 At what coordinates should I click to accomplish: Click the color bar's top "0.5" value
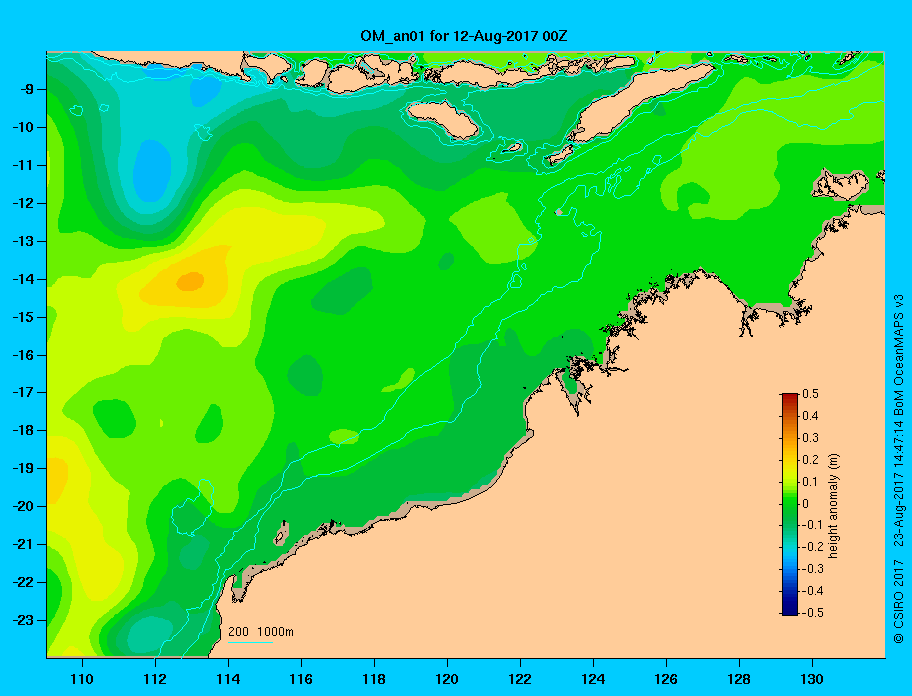pyautogui.click(x=811, y=394)
